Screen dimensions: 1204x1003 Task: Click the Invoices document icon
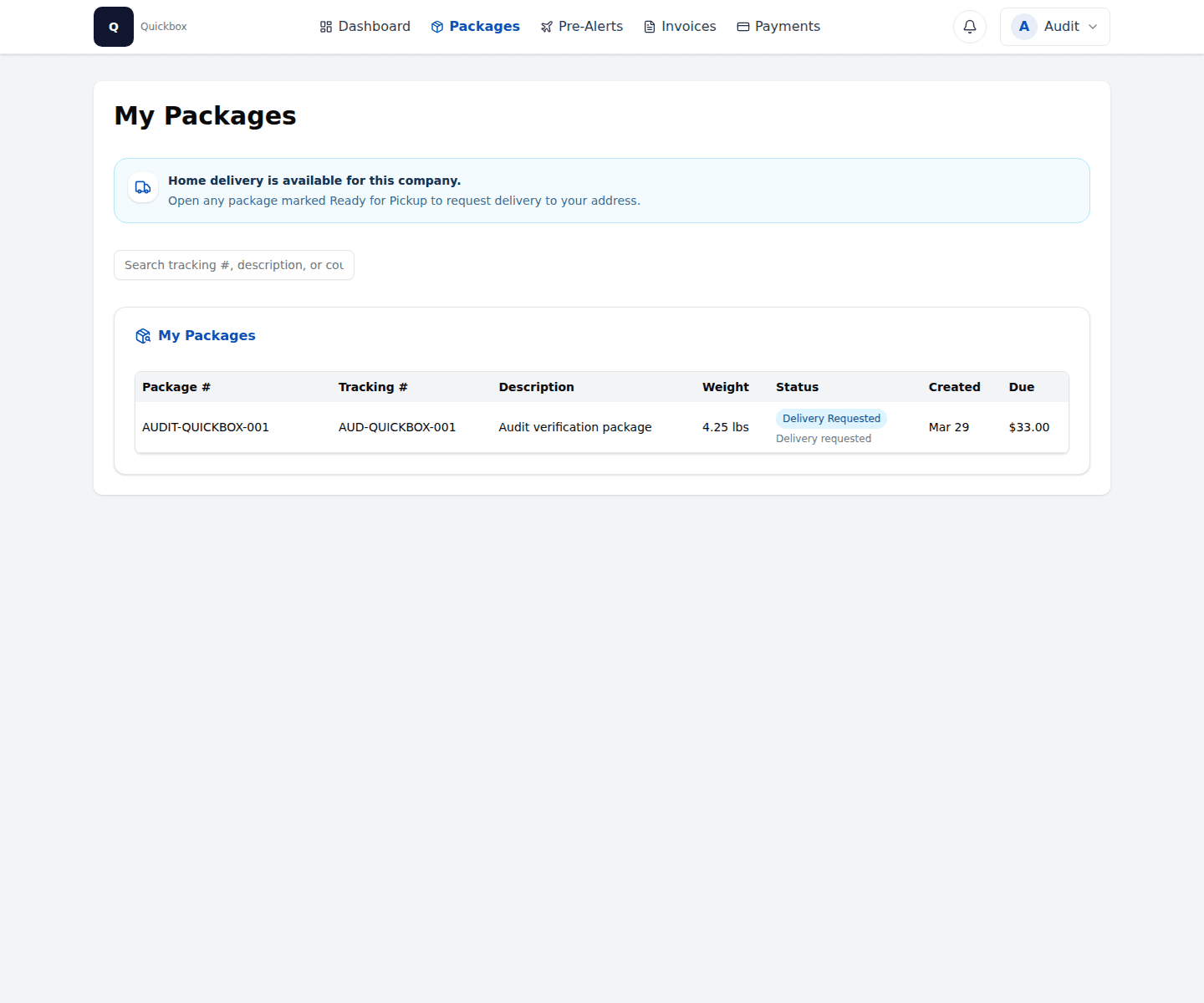pyautogui.click(x=648, y=26)
